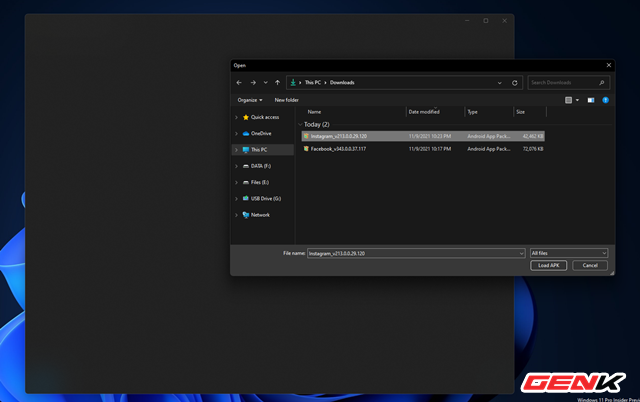This screenshot has height=402, width=640.
Task: Click Instagram's 11/9/2021 10:23 PM date
Action: click(430, 136)
